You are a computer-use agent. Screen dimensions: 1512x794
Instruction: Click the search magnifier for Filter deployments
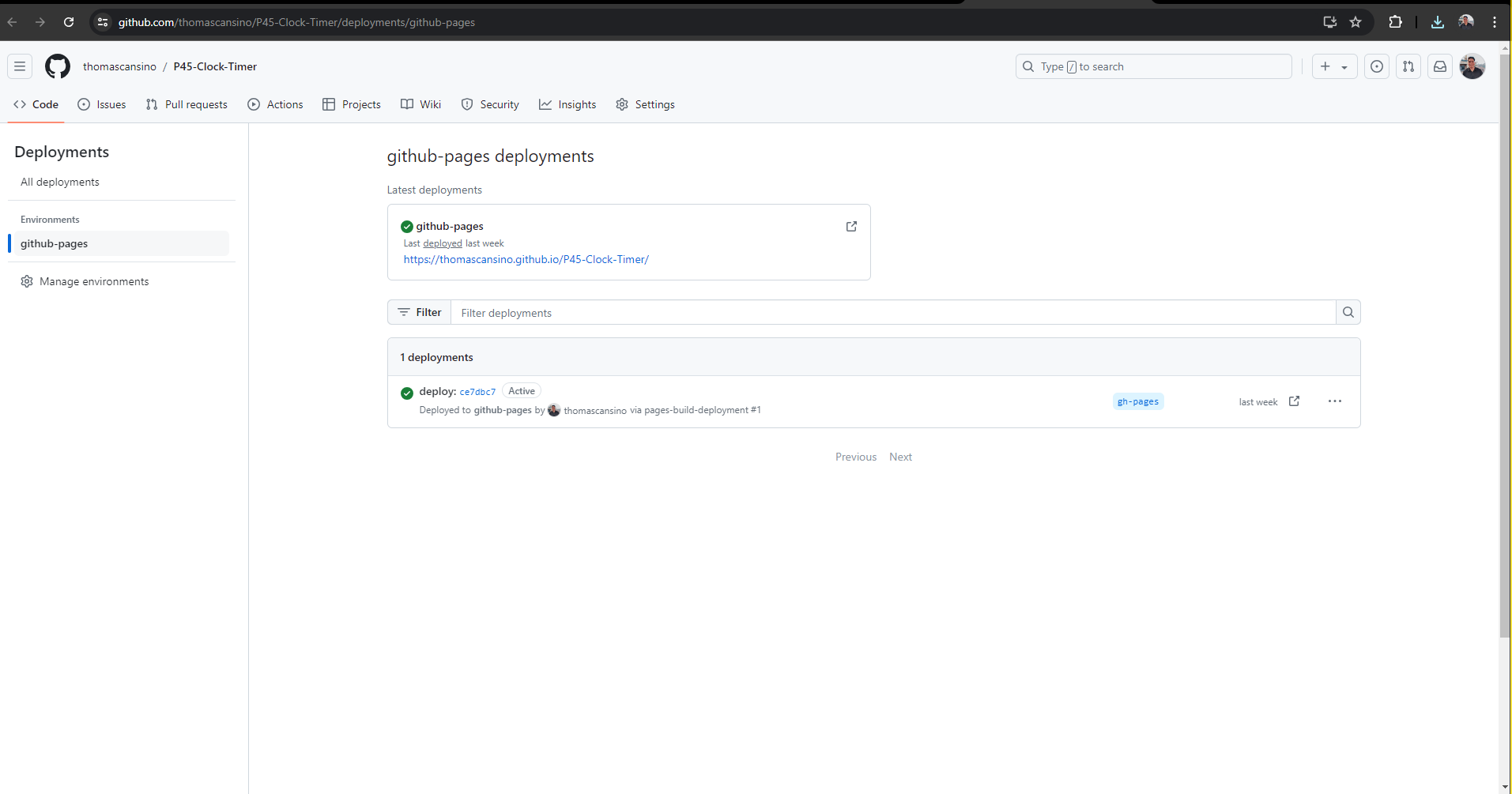[x=1348, y=312]
